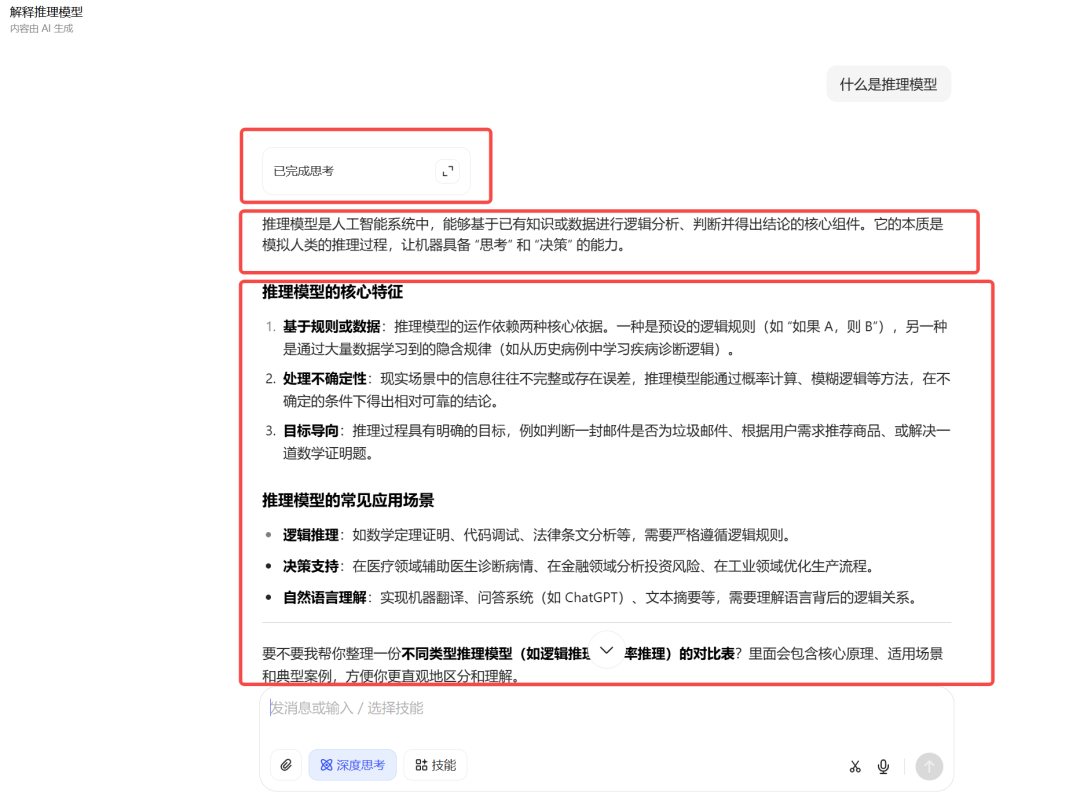Click the 已完成思考 collapsed thinking box
This screenshot has width=1080, height=799.
click(366, 171)
